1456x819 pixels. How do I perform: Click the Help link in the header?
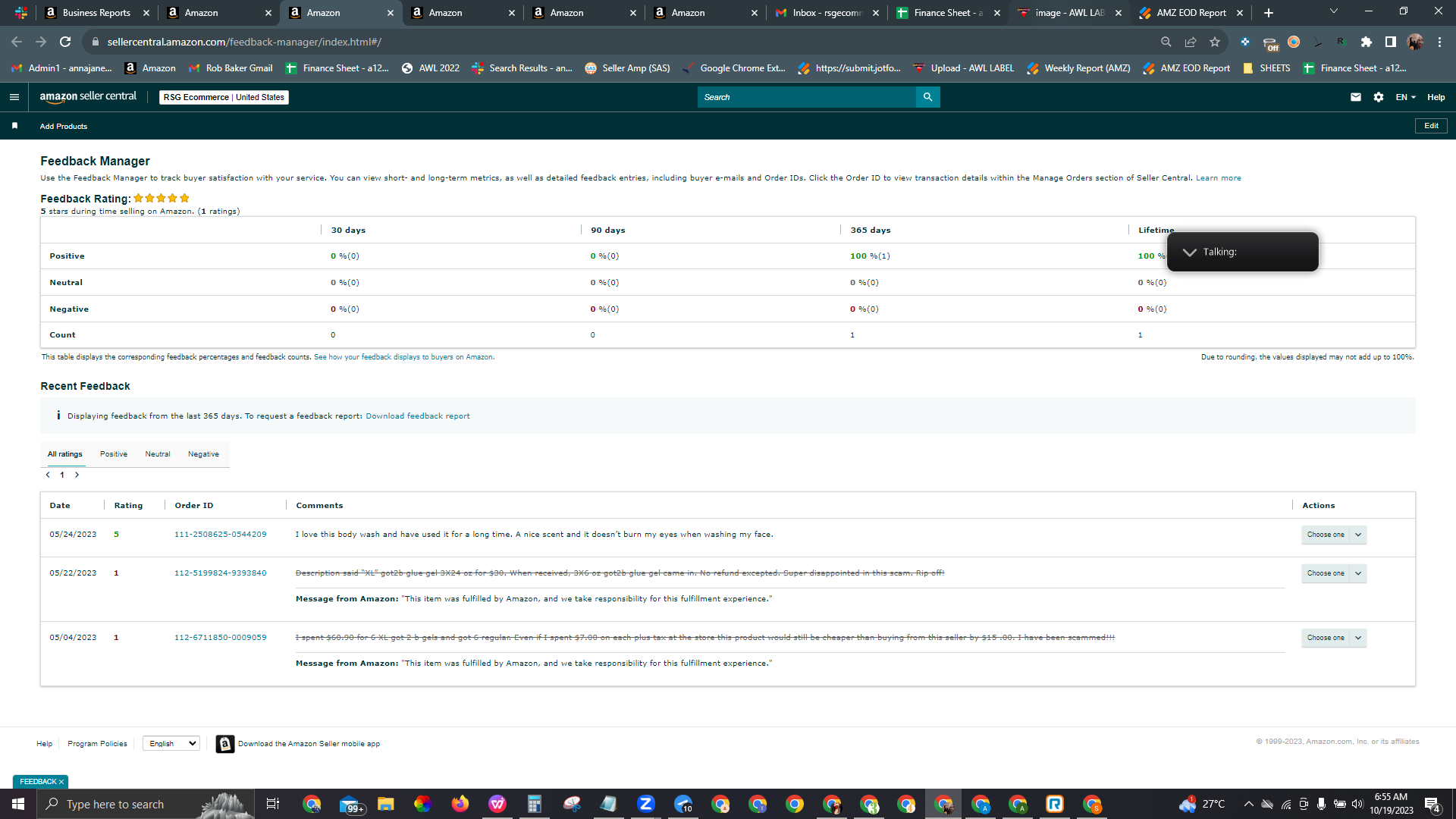(x=1436, y=97)
